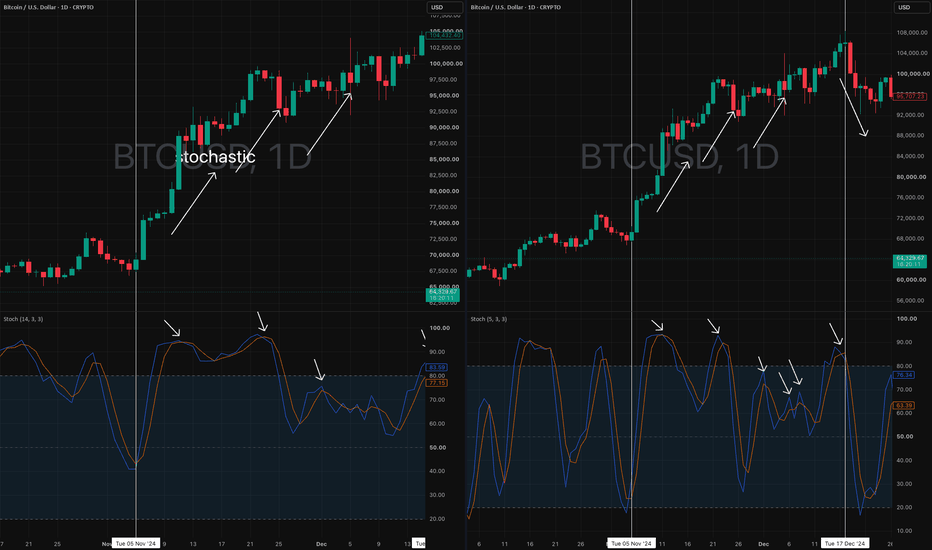Click the red 96,707.23 price label
This screenshot has width=932, height=550.
[910, 96]
